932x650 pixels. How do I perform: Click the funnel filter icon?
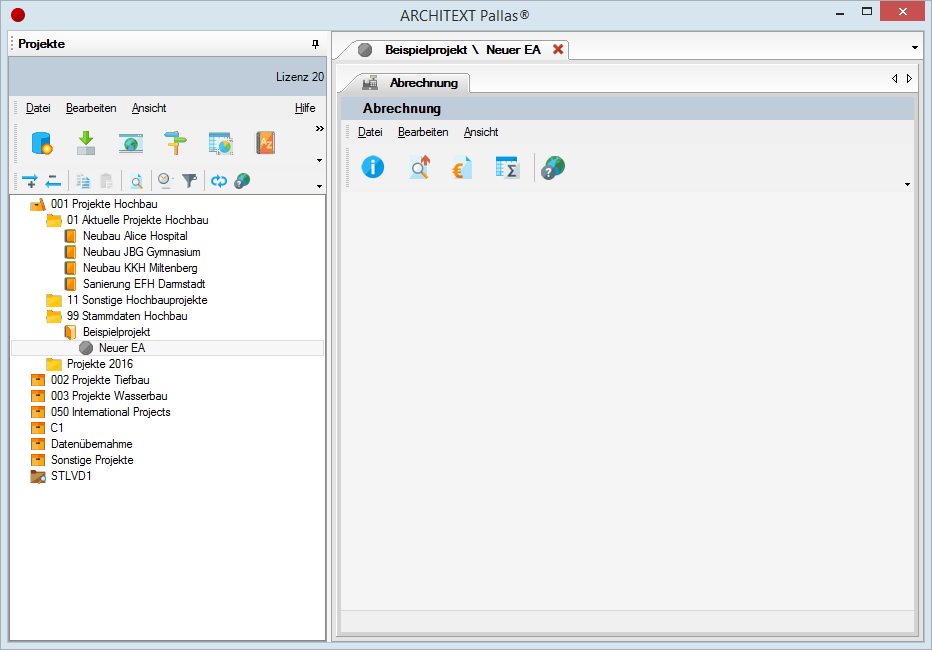(x=190, y=181)
